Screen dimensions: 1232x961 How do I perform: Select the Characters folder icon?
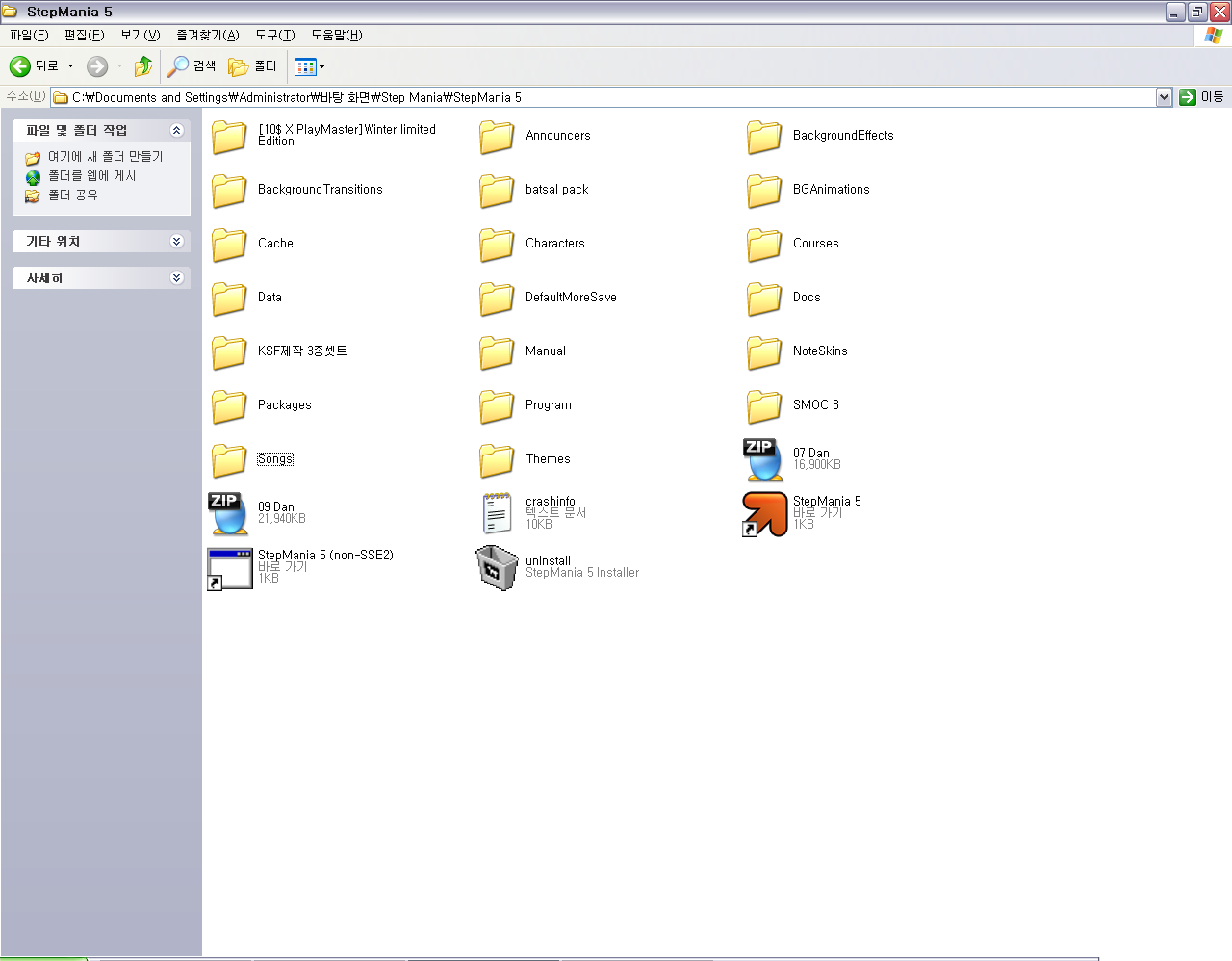(497, 244)
